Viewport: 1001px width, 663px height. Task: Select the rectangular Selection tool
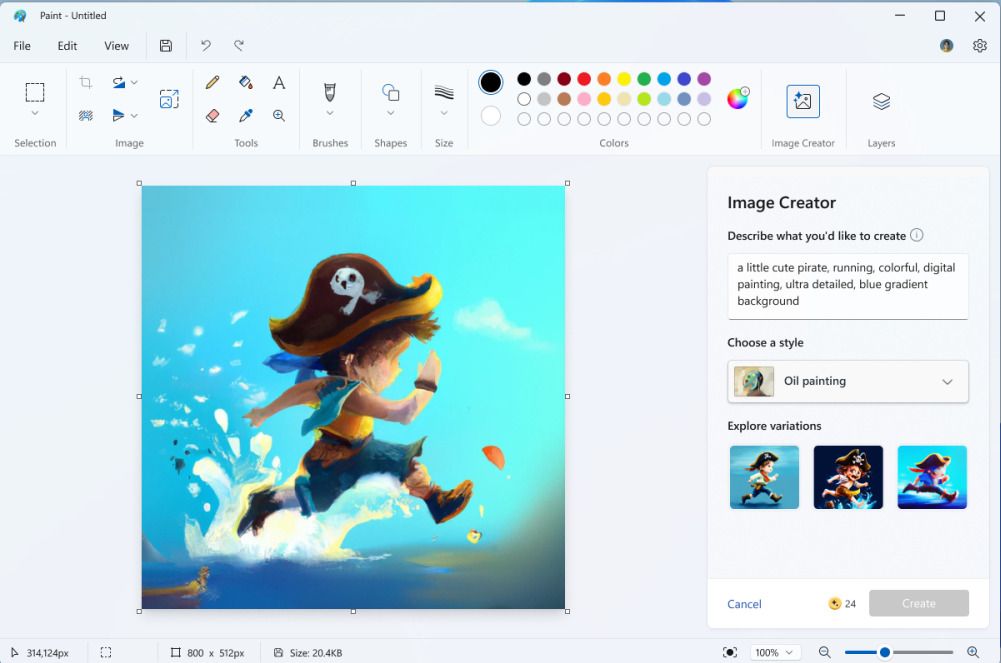pos(34,91)
